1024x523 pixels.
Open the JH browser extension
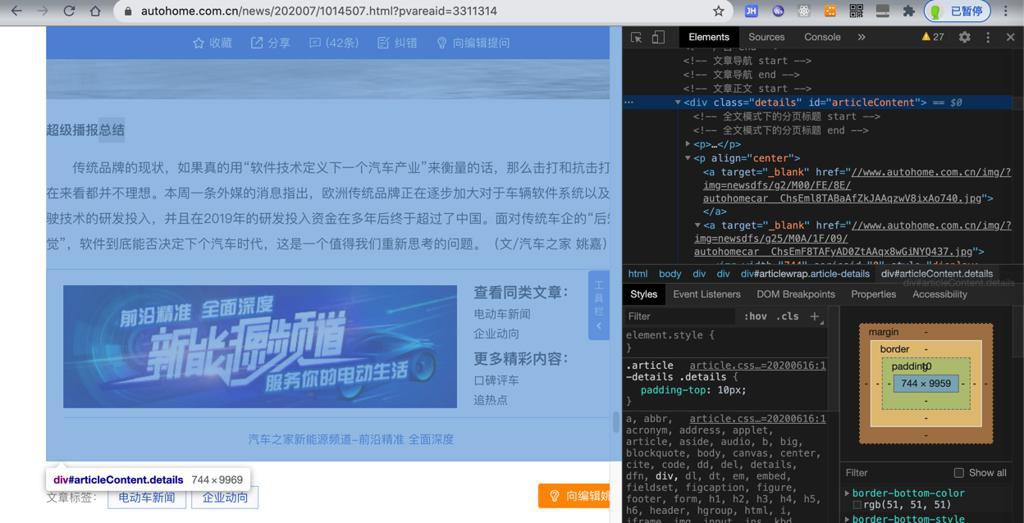point(752,11)
